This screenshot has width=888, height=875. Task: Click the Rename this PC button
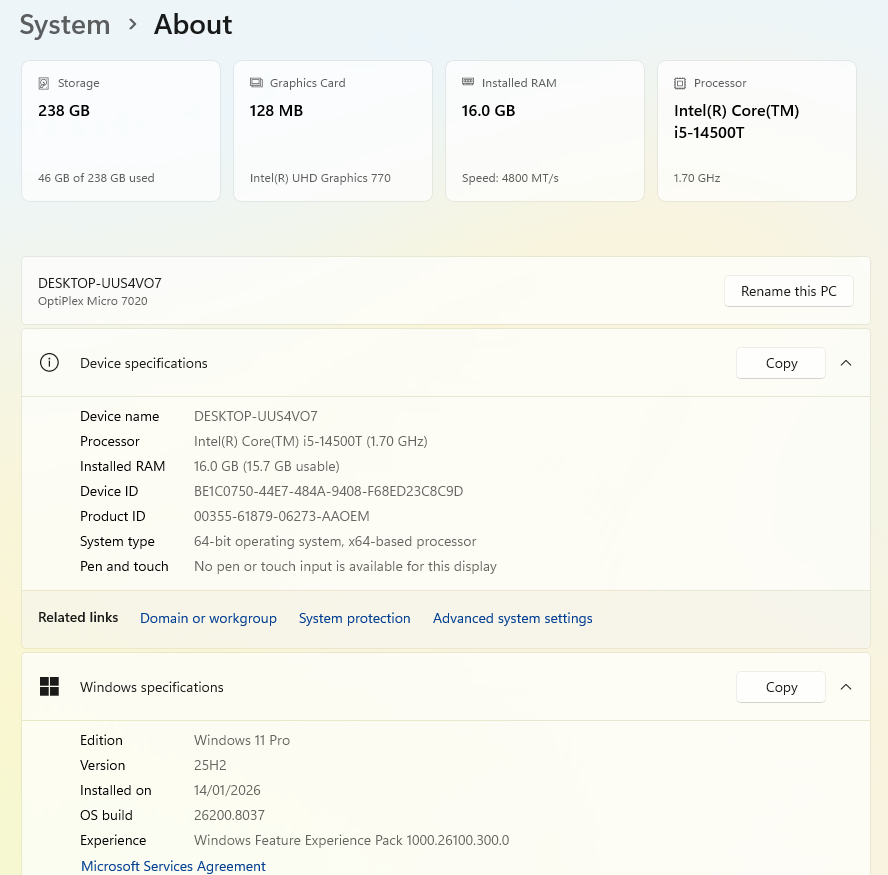pos(788,291)
